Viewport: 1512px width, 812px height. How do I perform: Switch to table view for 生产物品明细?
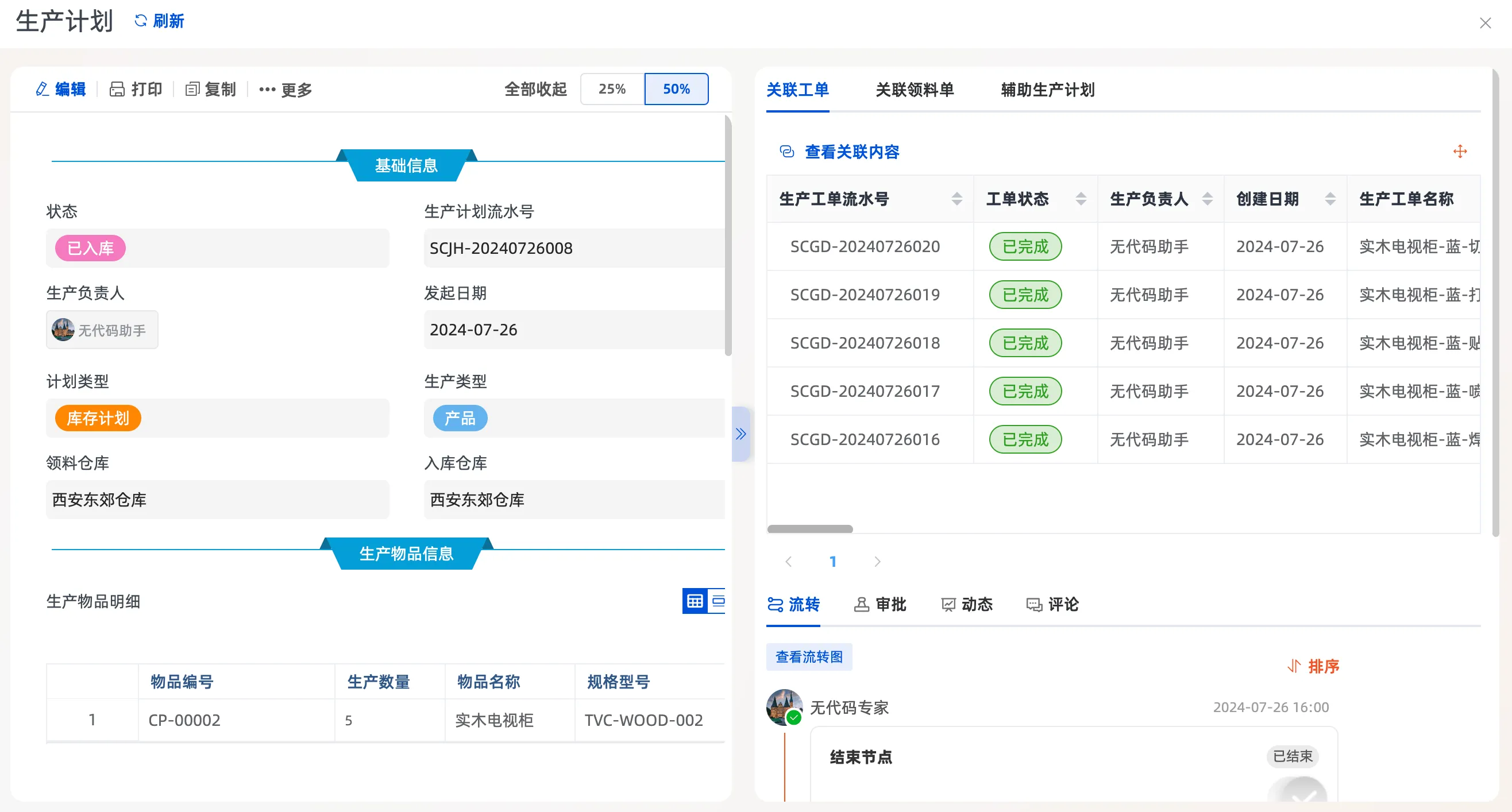pyautogui.click(x=695, y=601)
